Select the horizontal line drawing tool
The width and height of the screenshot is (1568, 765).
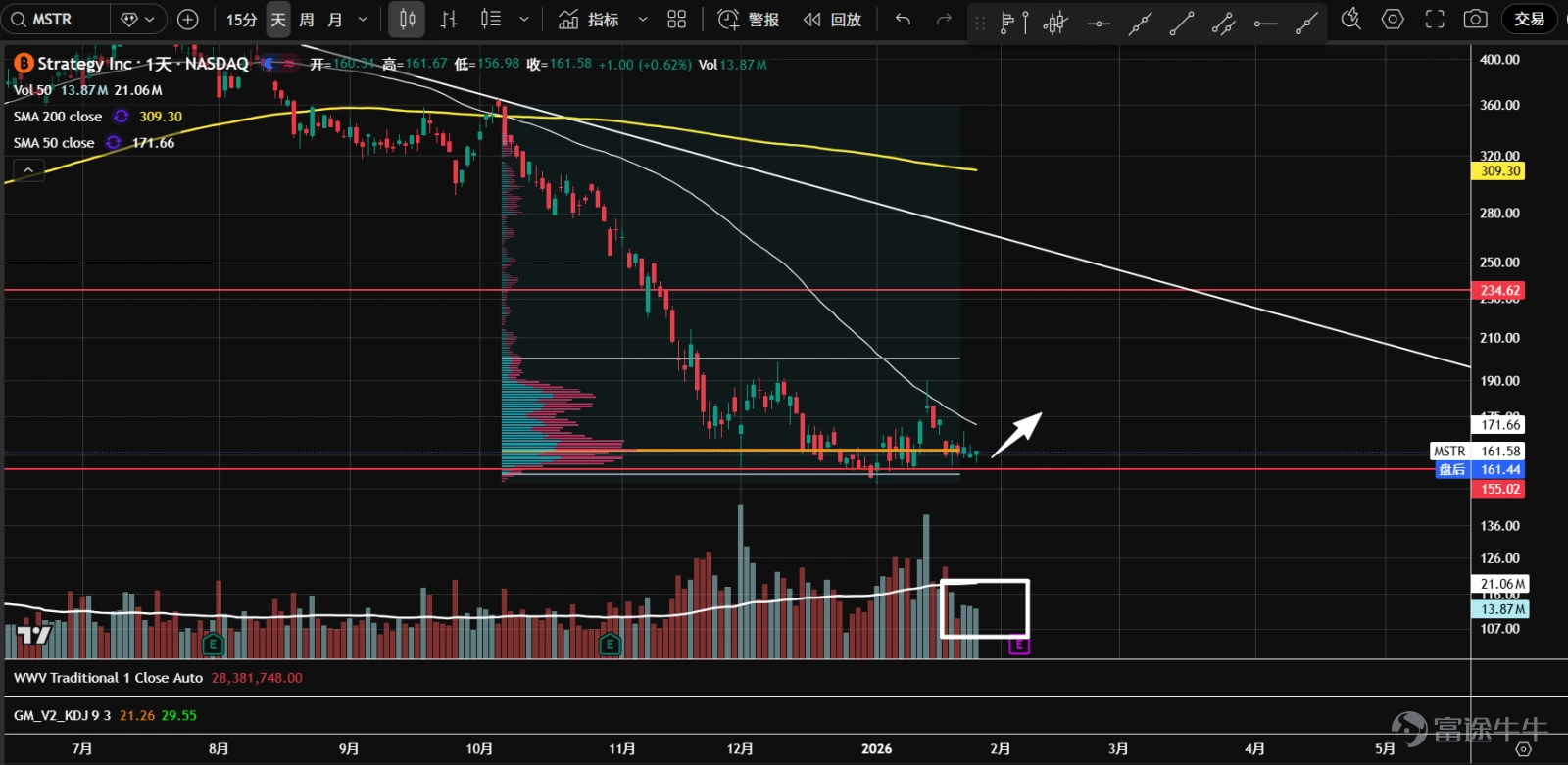(x=1099, y=23)
